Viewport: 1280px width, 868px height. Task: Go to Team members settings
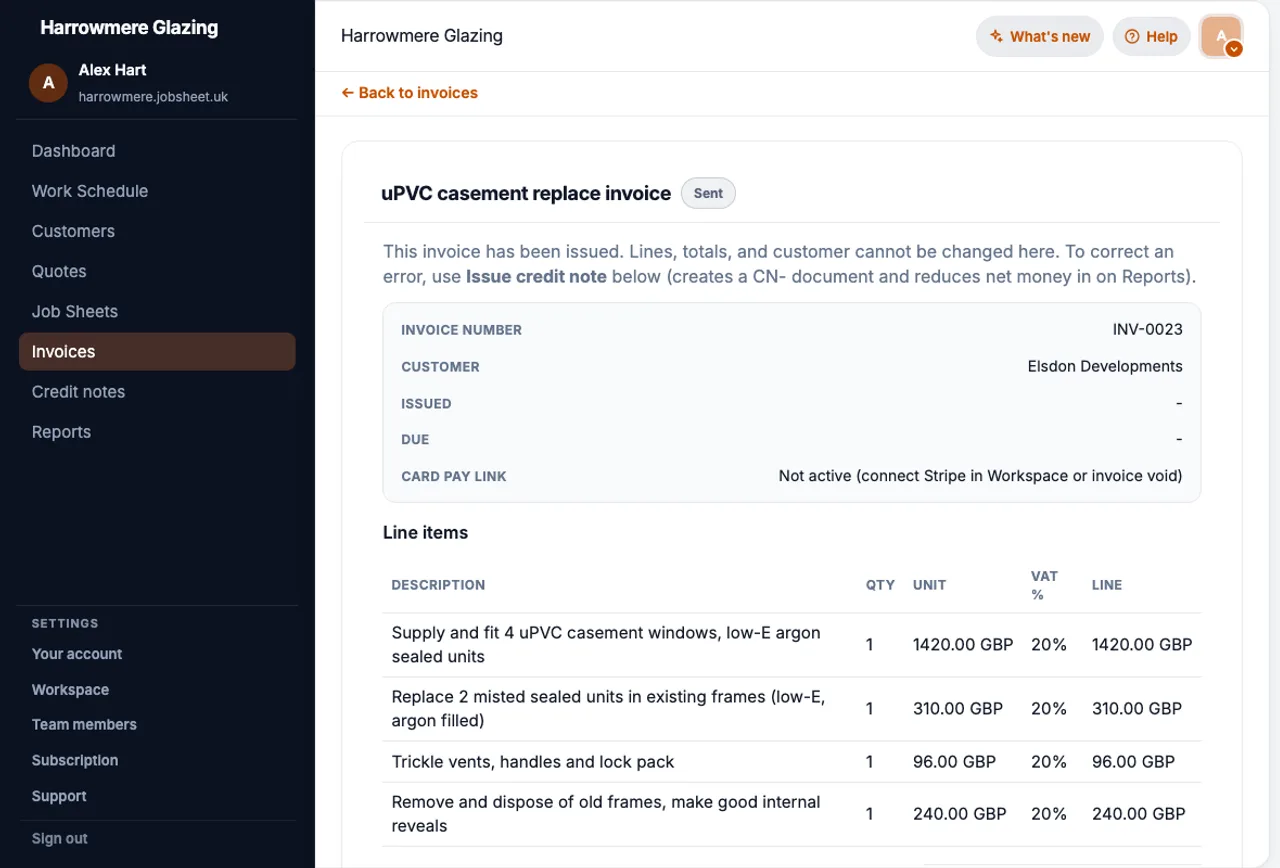click(x=84, y=725)
